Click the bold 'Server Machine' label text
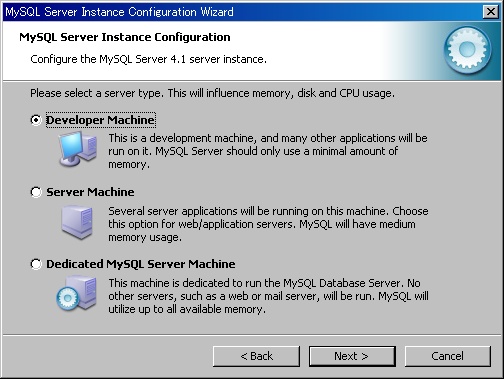The width and height of the screenshot is (504, 379). coord(90,192)
